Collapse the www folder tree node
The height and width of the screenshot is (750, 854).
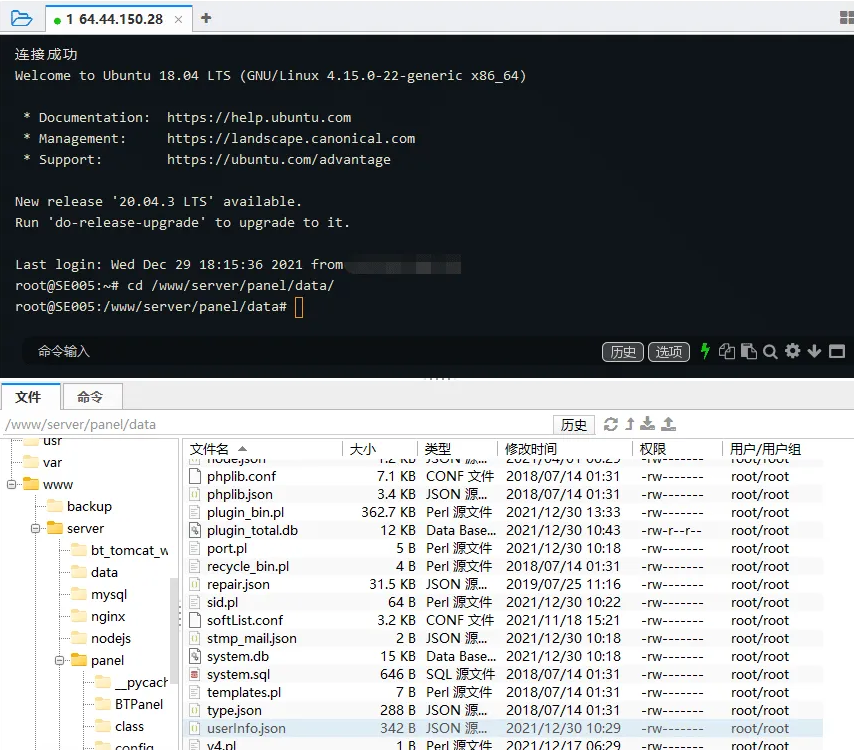(13, 485)
